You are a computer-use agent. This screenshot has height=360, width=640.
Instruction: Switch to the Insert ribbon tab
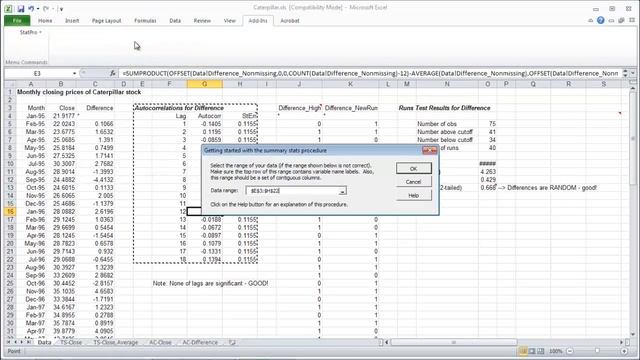click(x=72, y=20)
